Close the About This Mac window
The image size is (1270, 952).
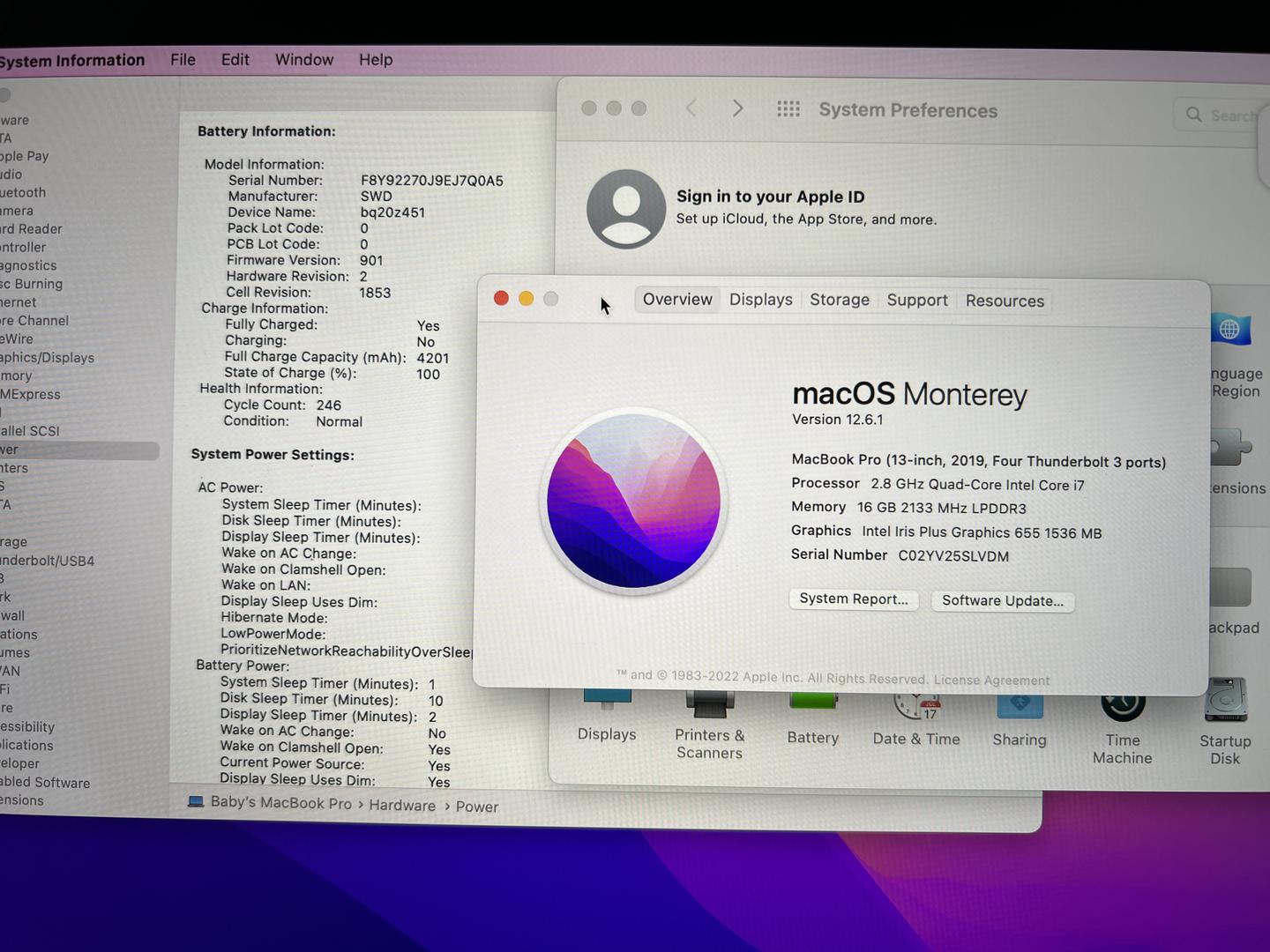pyautogui.click(x=501, y=298)
